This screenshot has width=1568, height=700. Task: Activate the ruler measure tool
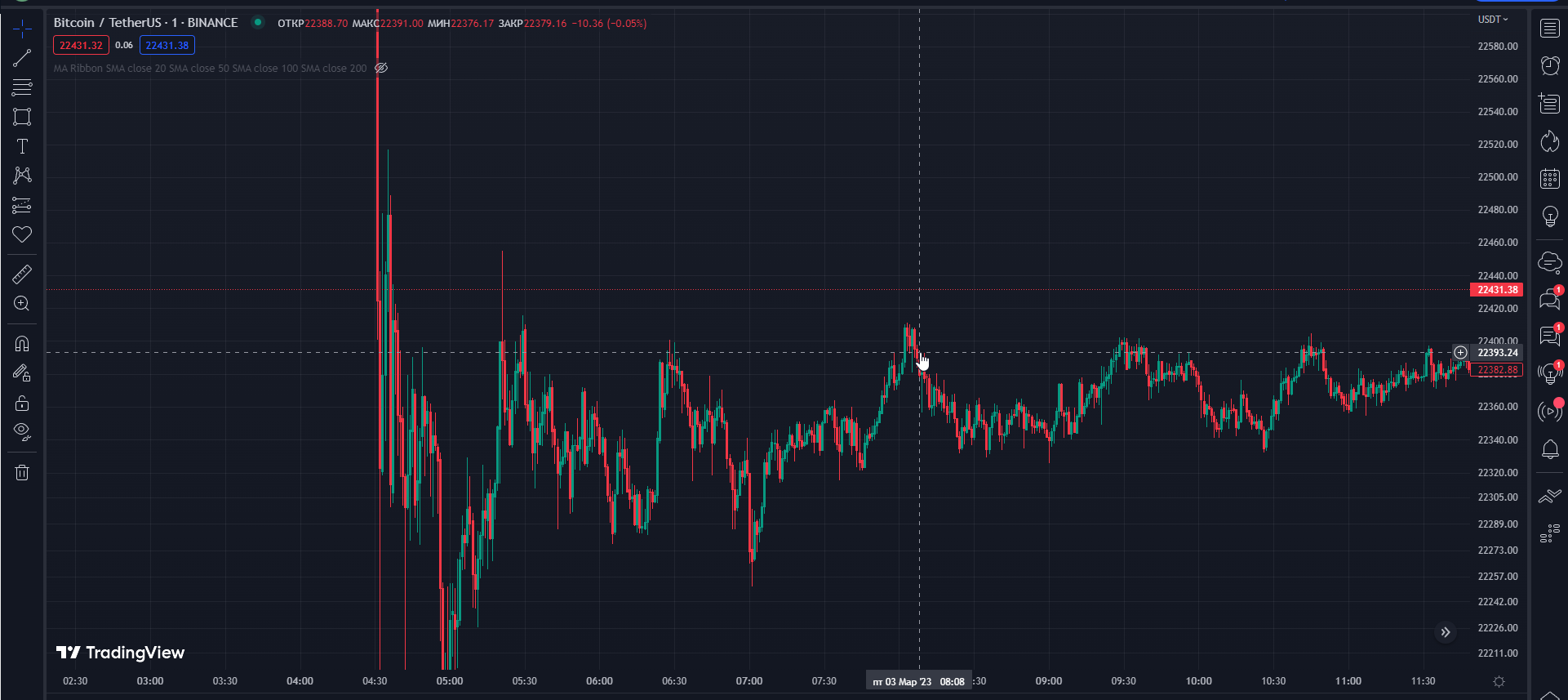pyautogui.click(x=22, y=274)
